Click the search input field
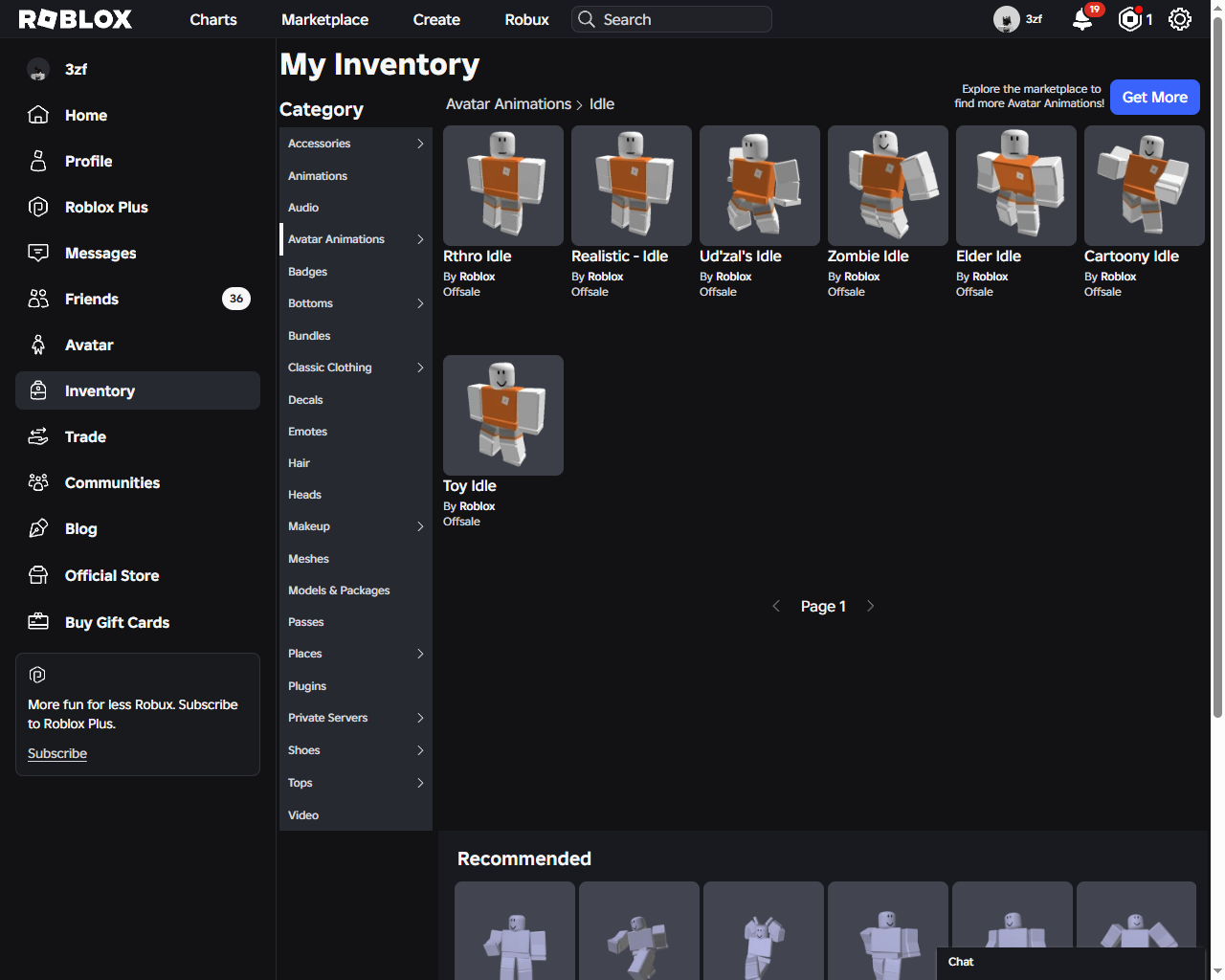 click(672, 19)
